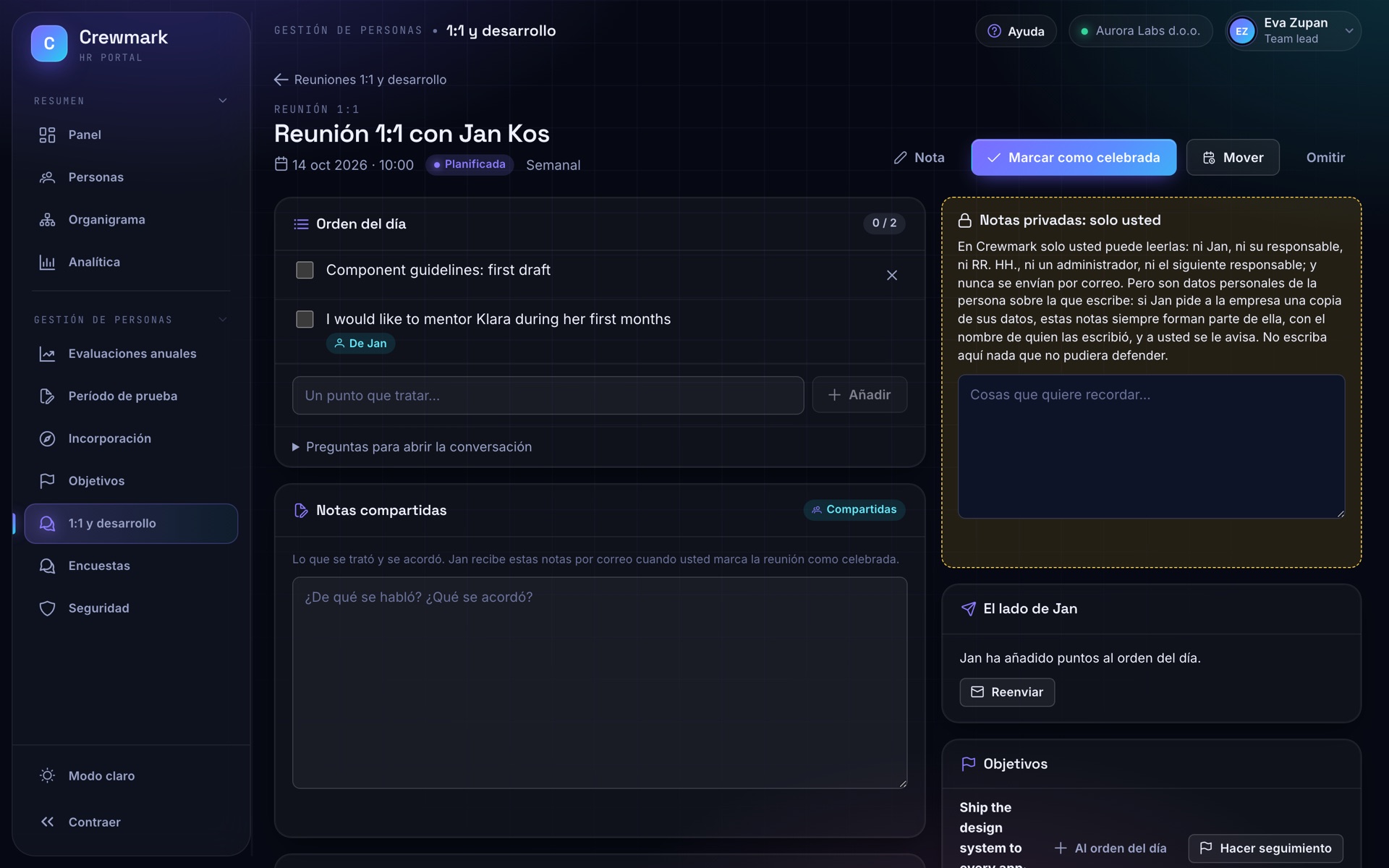Click the agenda point input field
1389x868 pixels.
(548, 396)
